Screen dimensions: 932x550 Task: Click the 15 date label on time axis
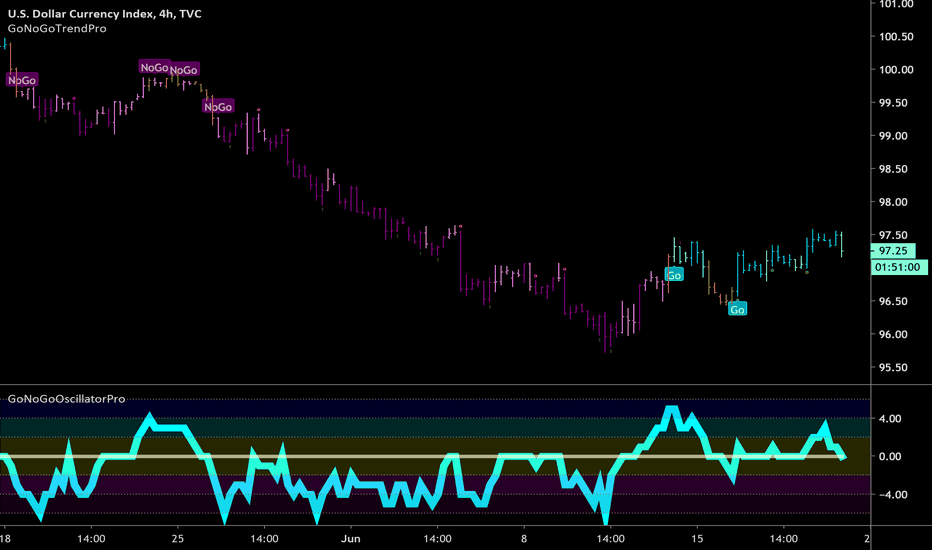coord(697,539)
